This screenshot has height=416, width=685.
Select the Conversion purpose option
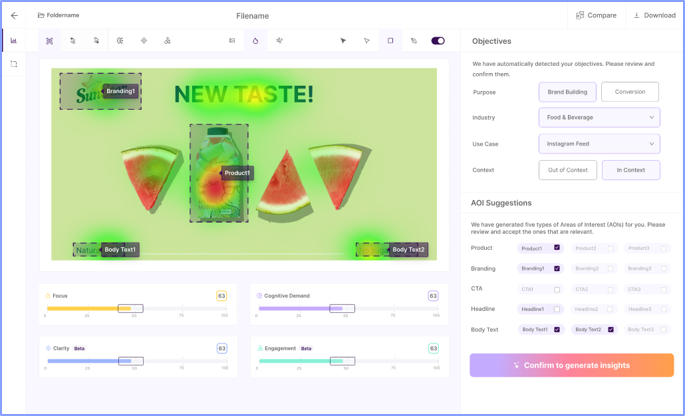(x=630, y=92)
